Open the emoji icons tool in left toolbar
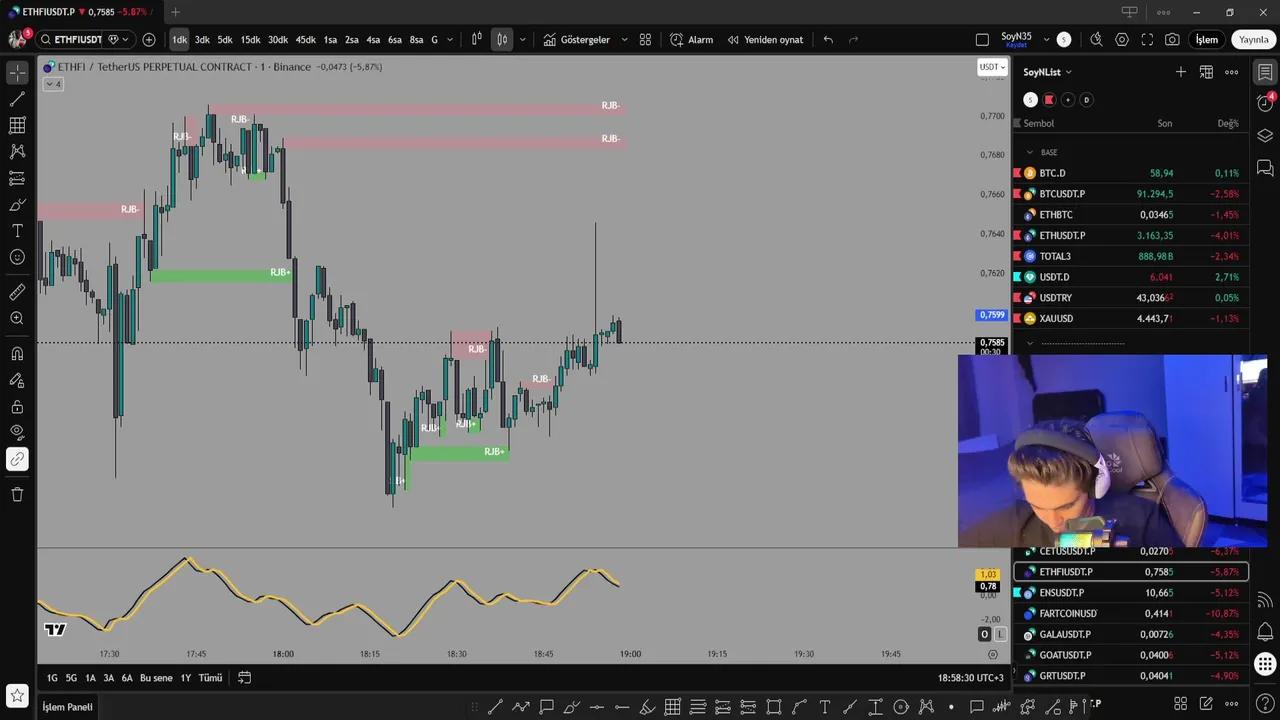The width and height of the screenshot is (1280, 720). [17, 257]
